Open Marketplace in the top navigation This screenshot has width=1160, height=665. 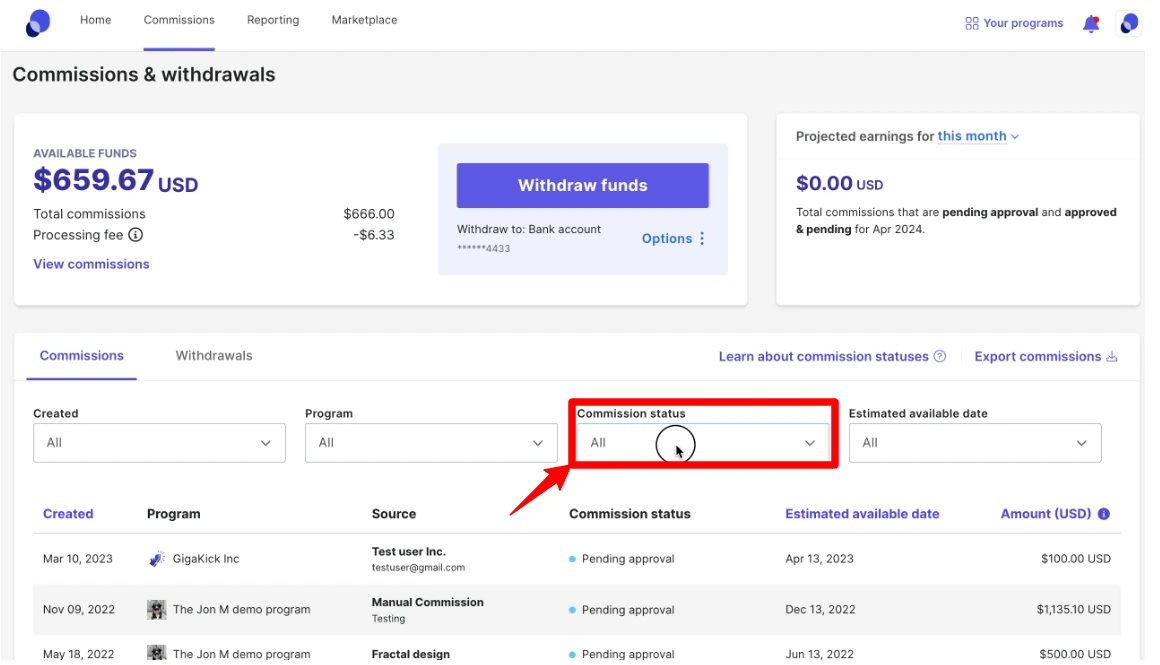364,20
